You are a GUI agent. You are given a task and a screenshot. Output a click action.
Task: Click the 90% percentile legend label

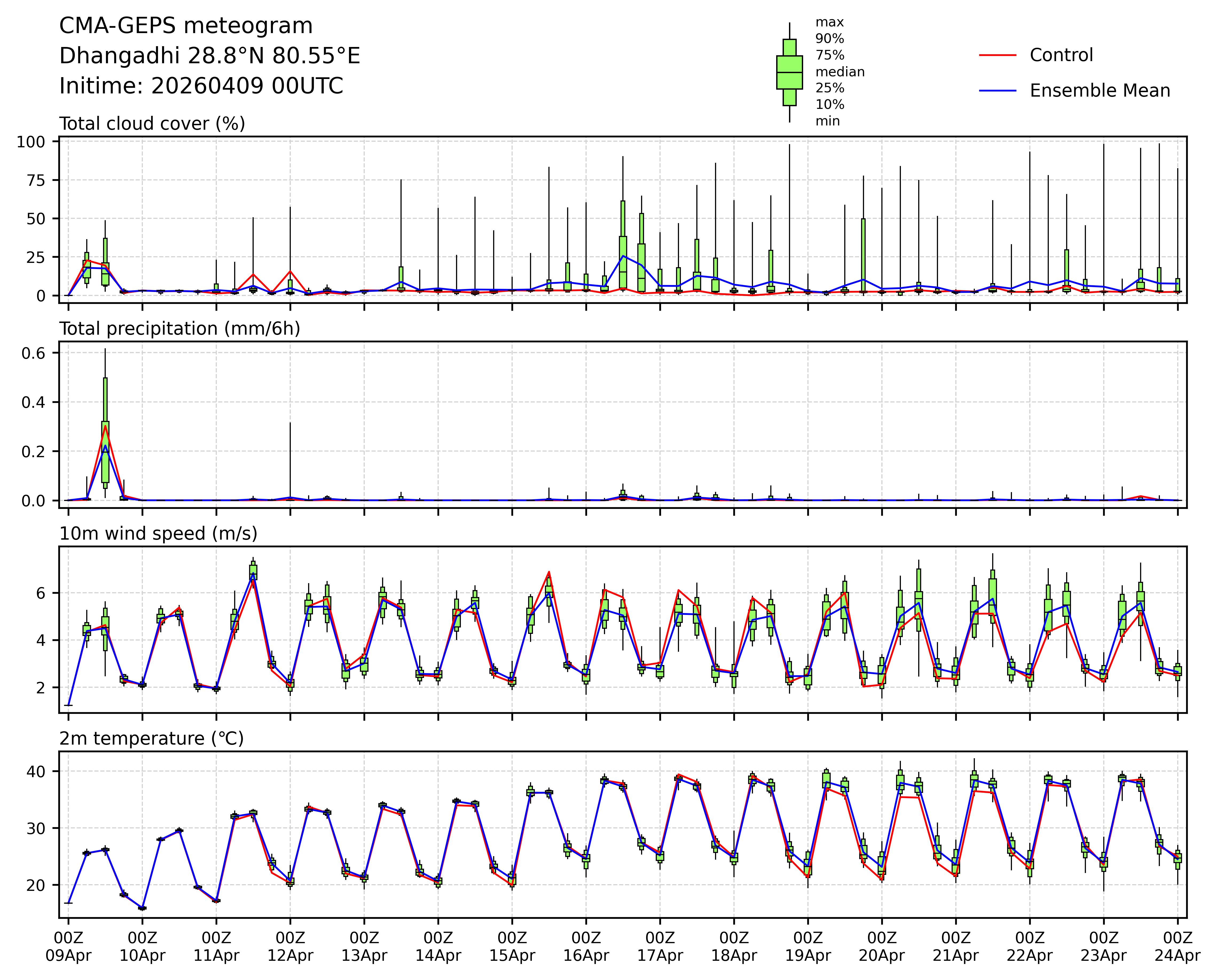830,39
